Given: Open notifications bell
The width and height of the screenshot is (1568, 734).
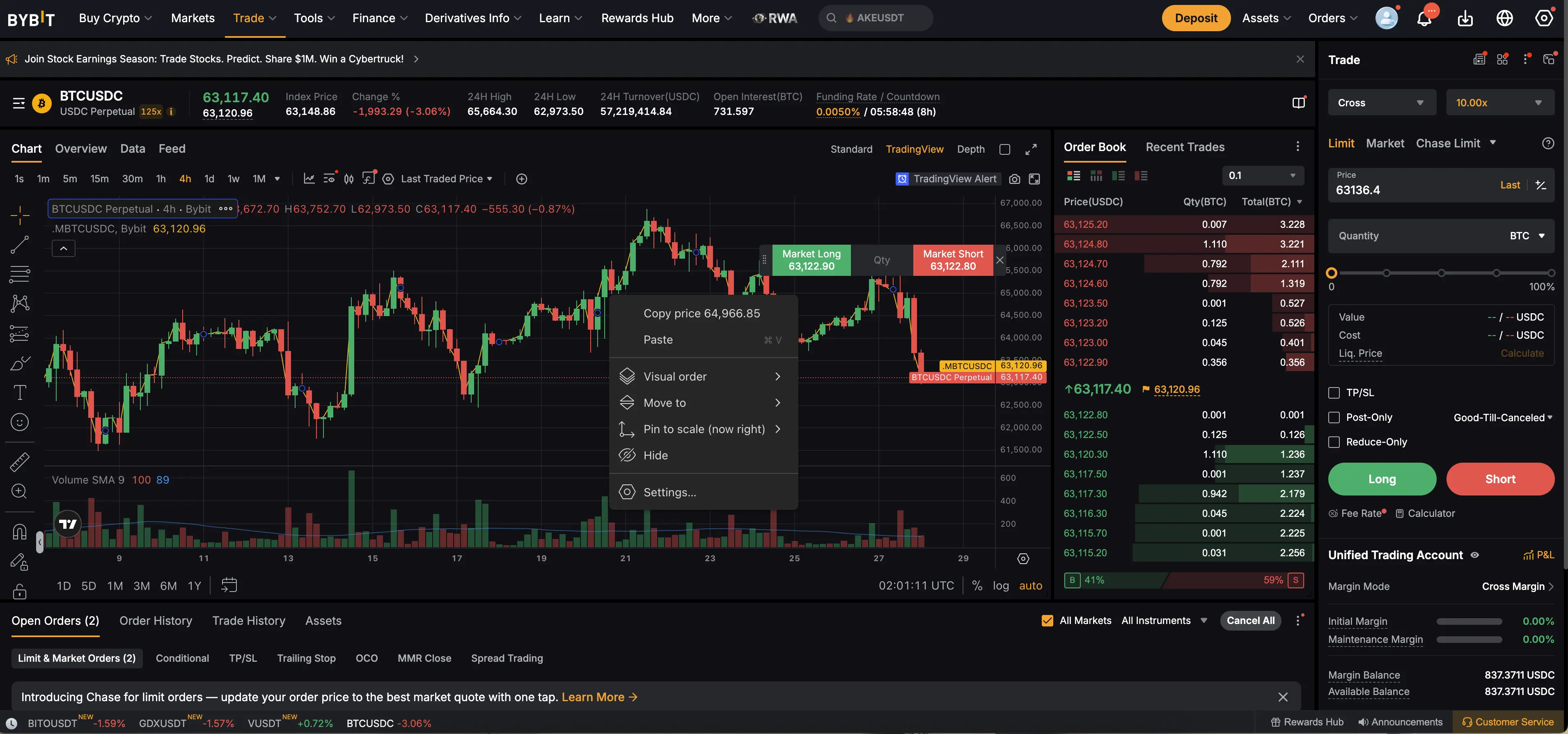Looking at the screenshot, I should [1424, 18].
